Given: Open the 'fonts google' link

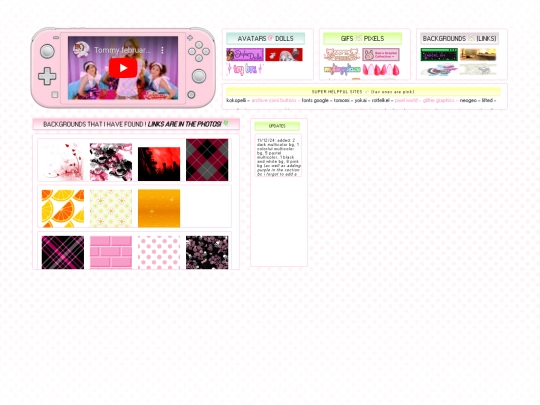Looking at the screenshot, I should 315,100.
